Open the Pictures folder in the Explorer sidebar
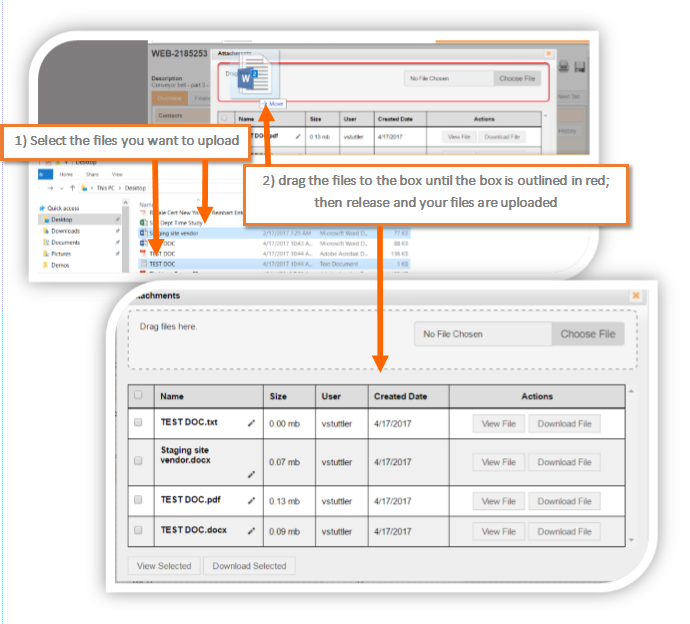The image size is (690, 624). coord(62,253)
